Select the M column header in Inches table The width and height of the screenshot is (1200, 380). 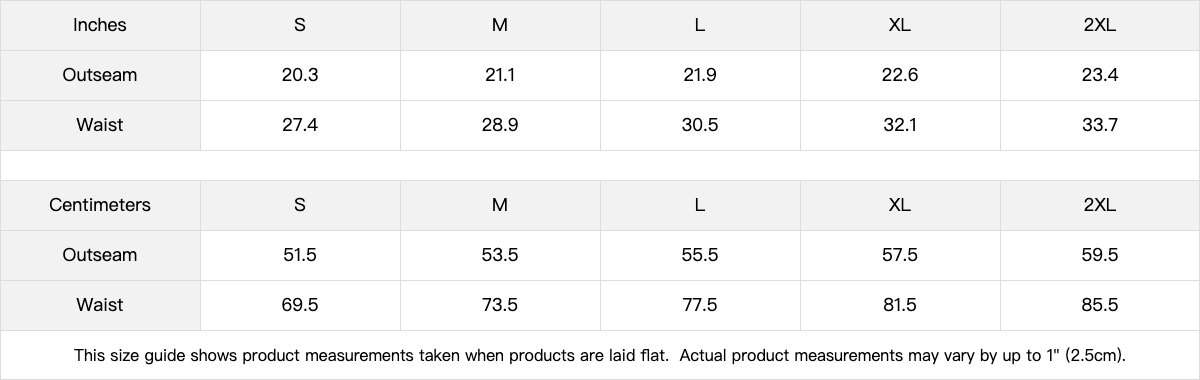pos(500,25)
